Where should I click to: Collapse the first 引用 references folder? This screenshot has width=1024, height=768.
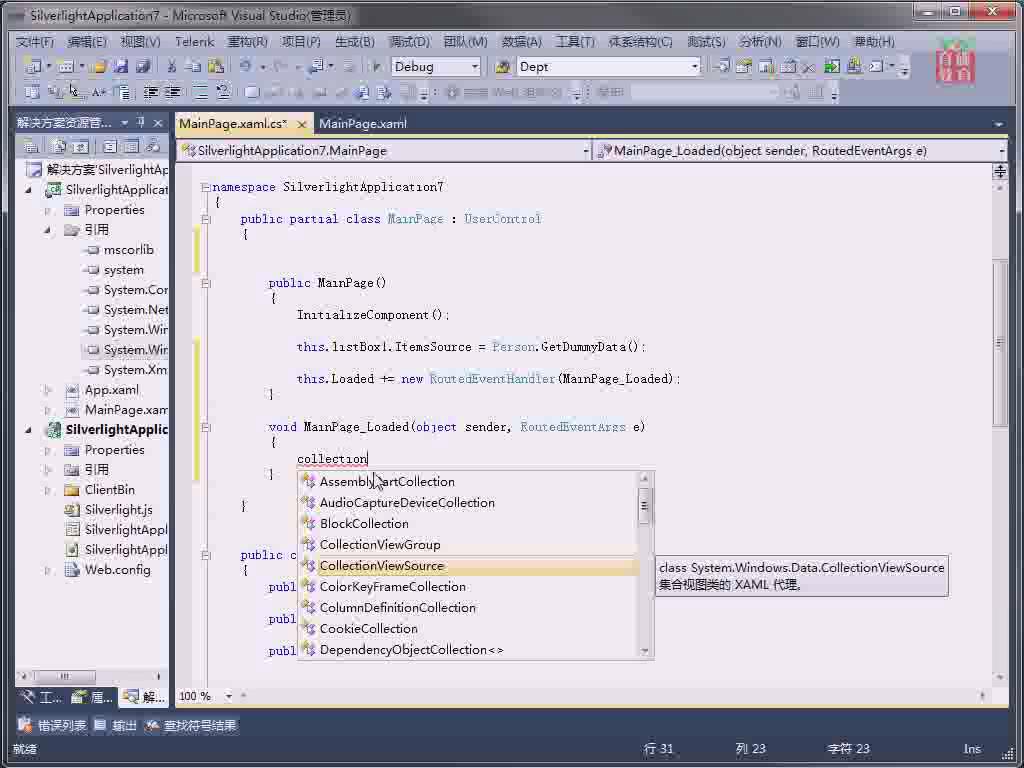point(47,230)
